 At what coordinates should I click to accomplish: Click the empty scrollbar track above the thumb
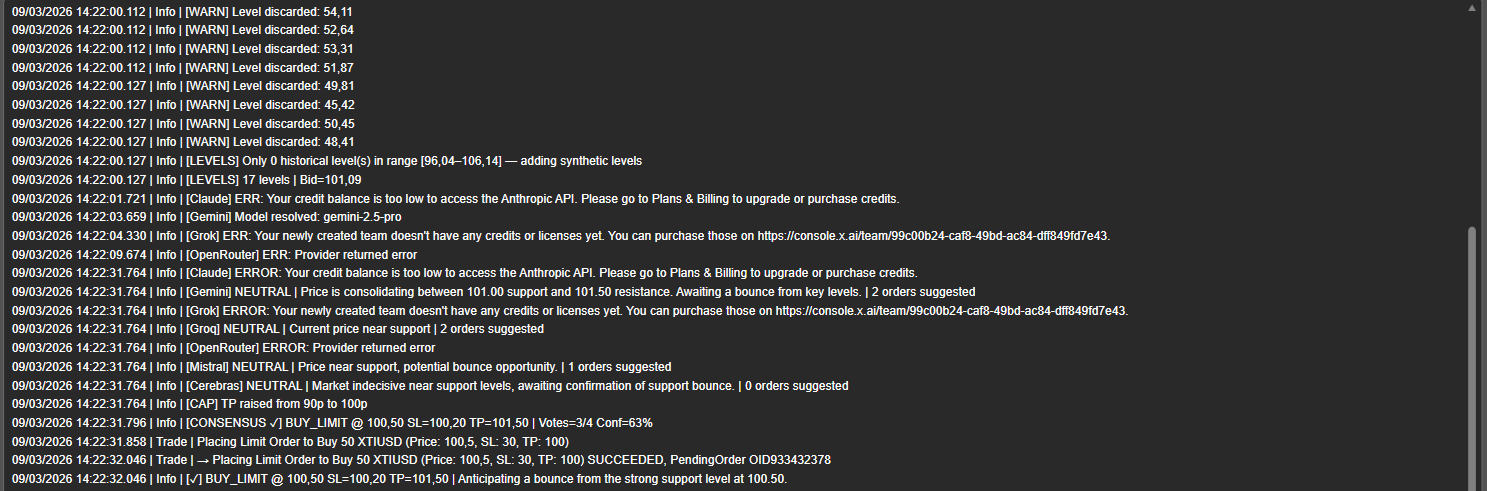pyautogui.click(x=1471, y=120)
